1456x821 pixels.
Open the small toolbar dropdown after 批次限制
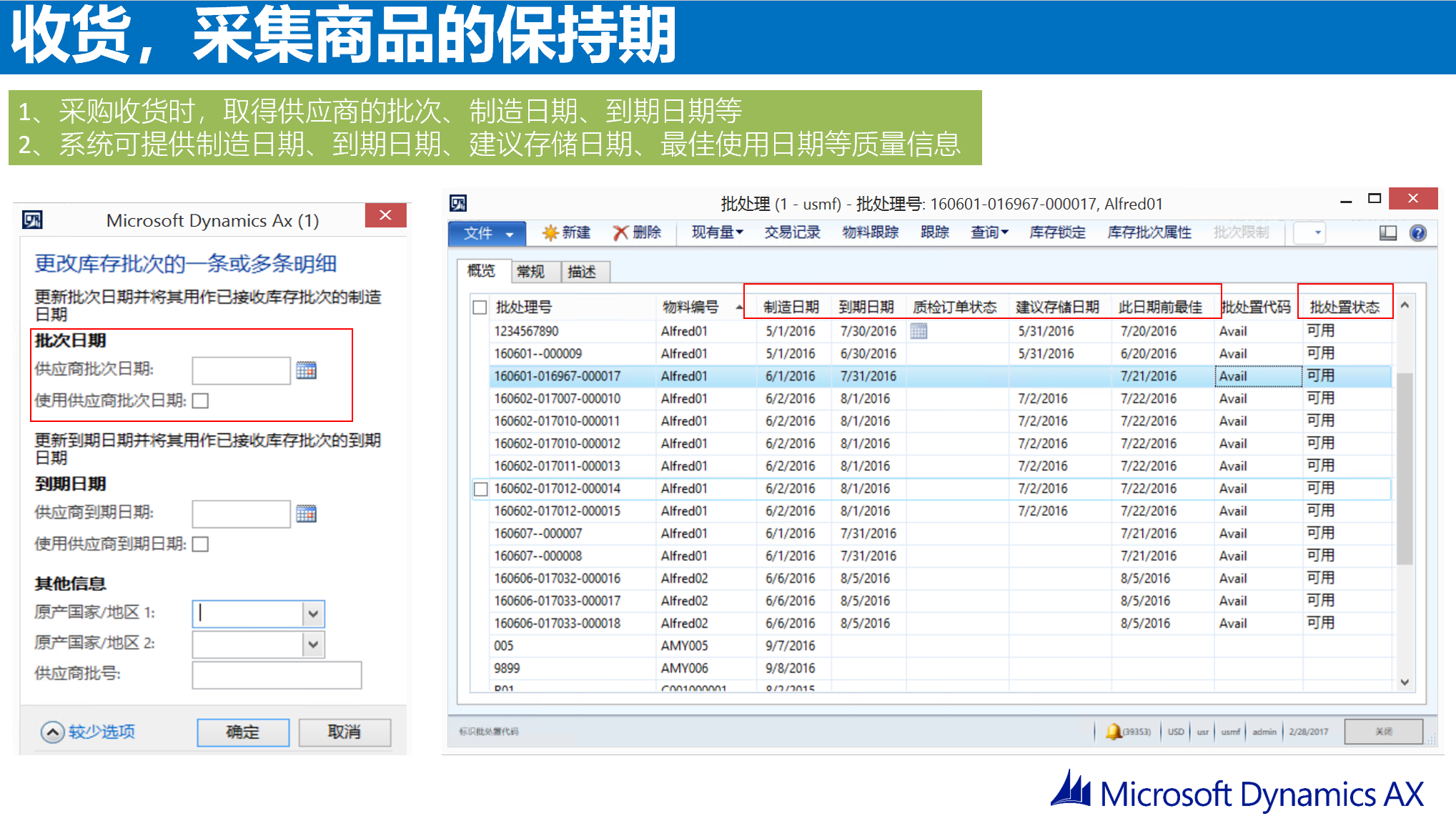tap(1310, 232)
